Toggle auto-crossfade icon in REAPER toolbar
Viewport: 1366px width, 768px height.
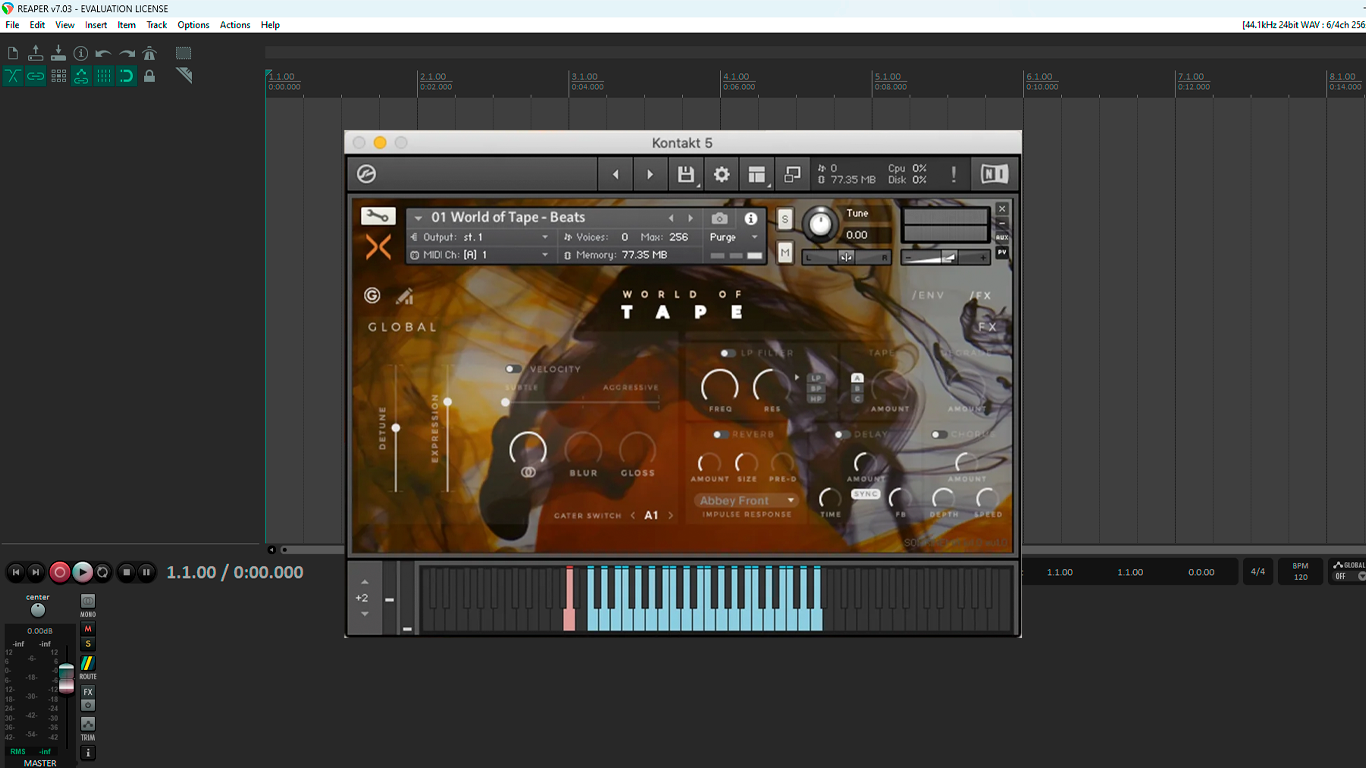pos(13,76)
